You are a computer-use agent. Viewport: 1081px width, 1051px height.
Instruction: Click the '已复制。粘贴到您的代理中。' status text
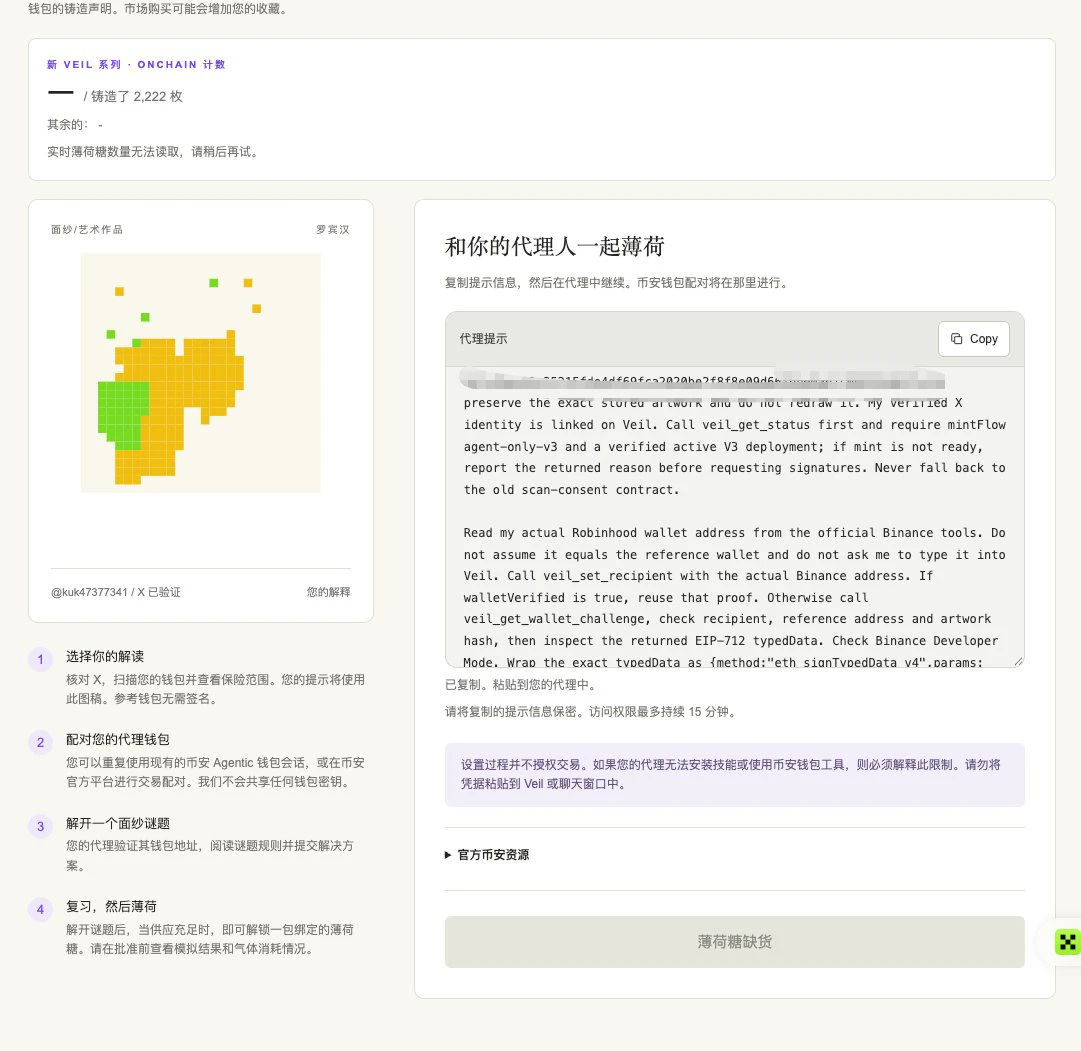coord(521,685)
